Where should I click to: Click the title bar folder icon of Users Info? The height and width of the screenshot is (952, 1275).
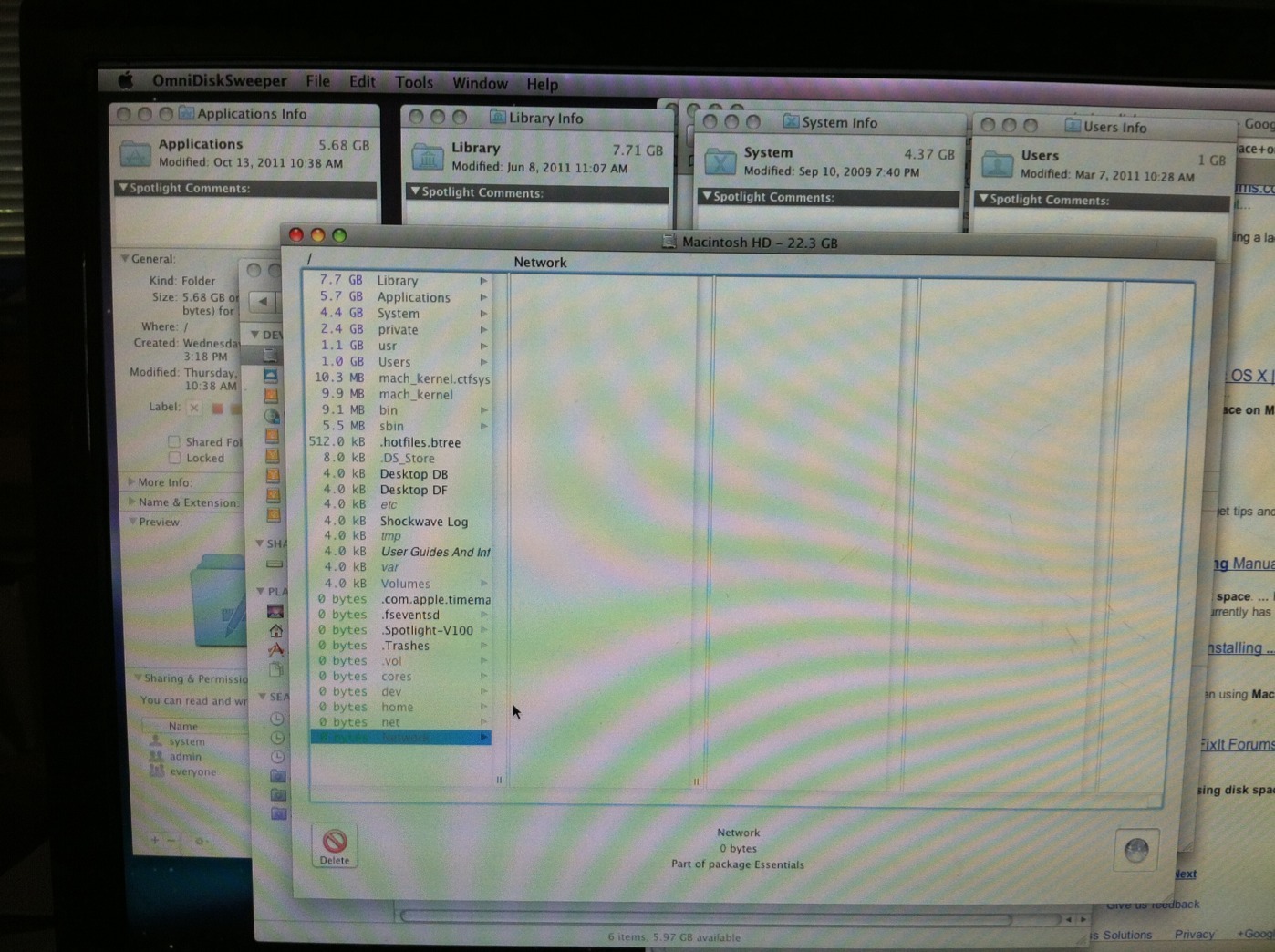1073,126
